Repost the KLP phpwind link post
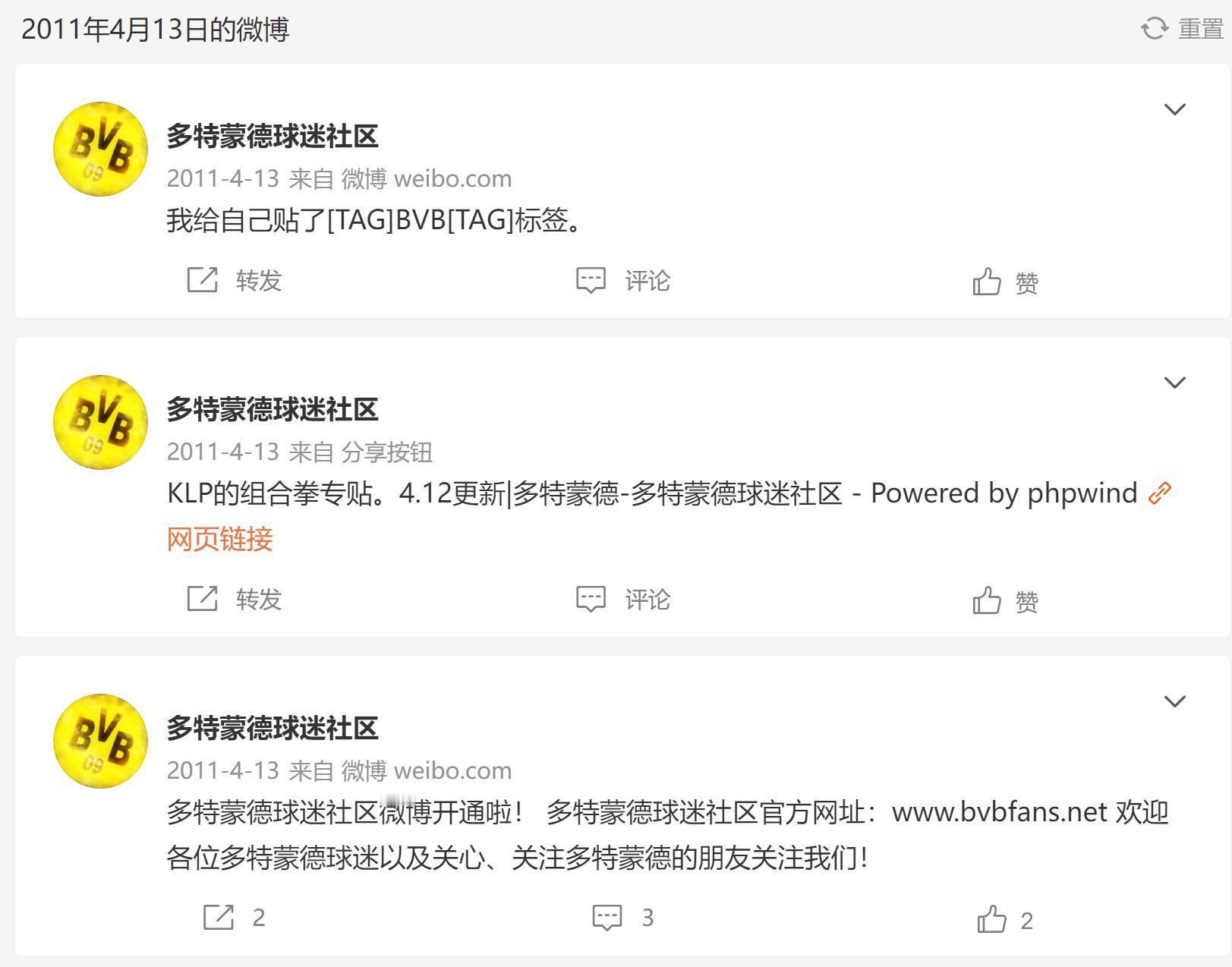Screen dimensions: 1232x967 pos(234,599)
